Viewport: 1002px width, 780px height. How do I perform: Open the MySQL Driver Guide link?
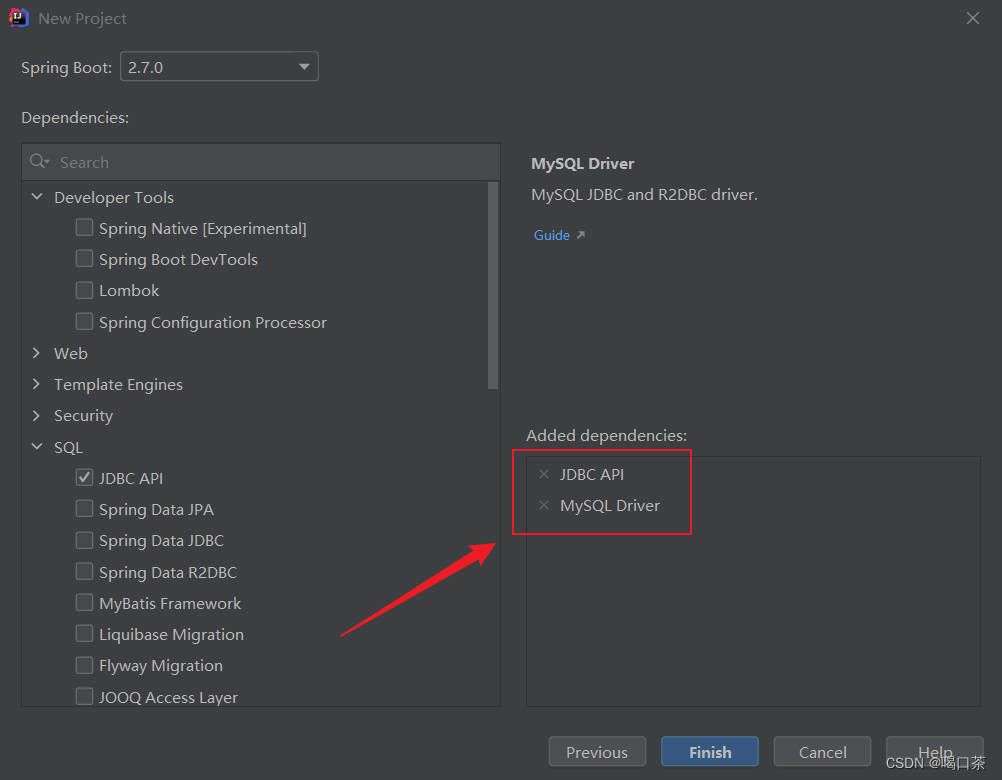point(551,235)
